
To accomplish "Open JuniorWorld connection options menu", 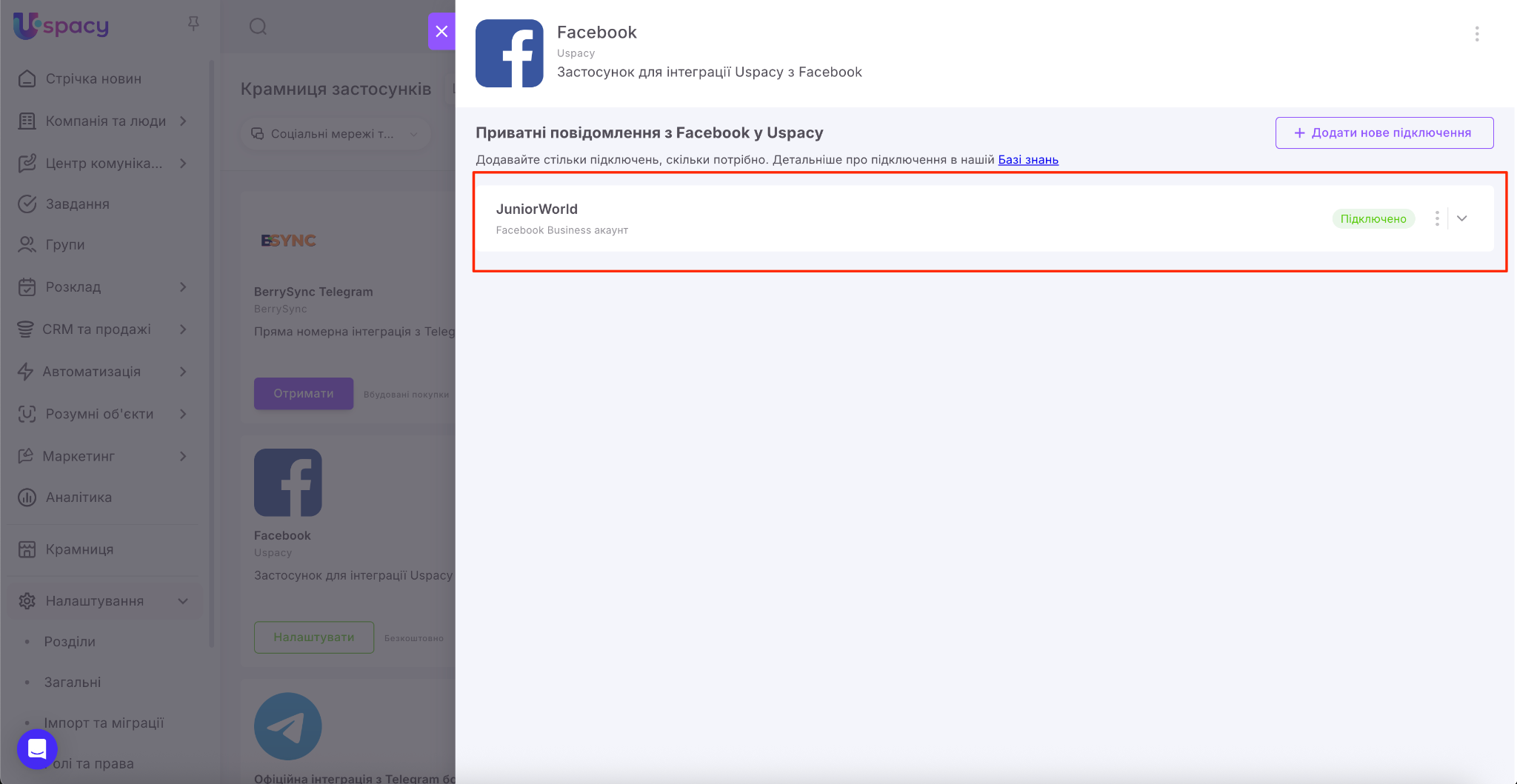I will click(1436, 218).
